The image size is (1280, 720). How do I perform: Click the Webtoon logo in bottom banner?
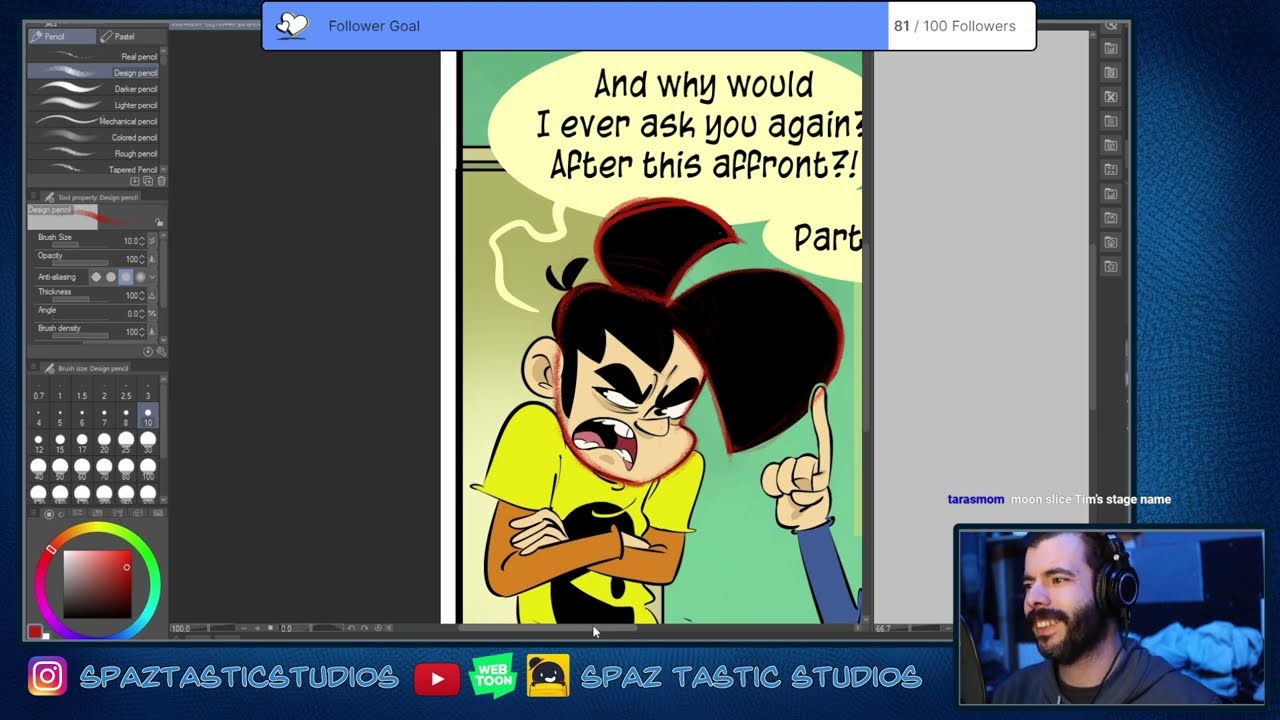492,675
